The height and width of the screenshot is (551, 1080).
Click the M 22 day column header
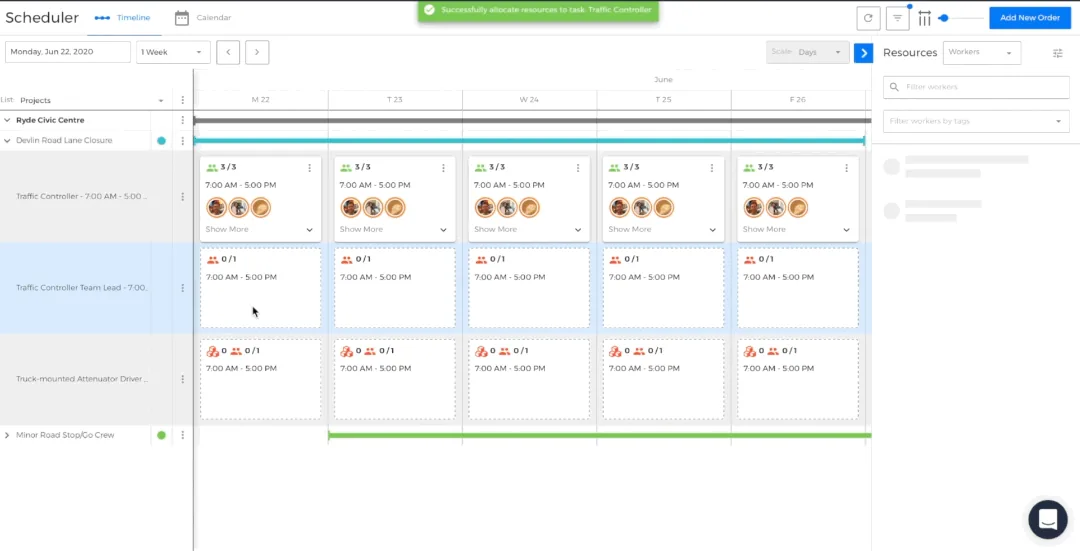click(x=260, y=100)
